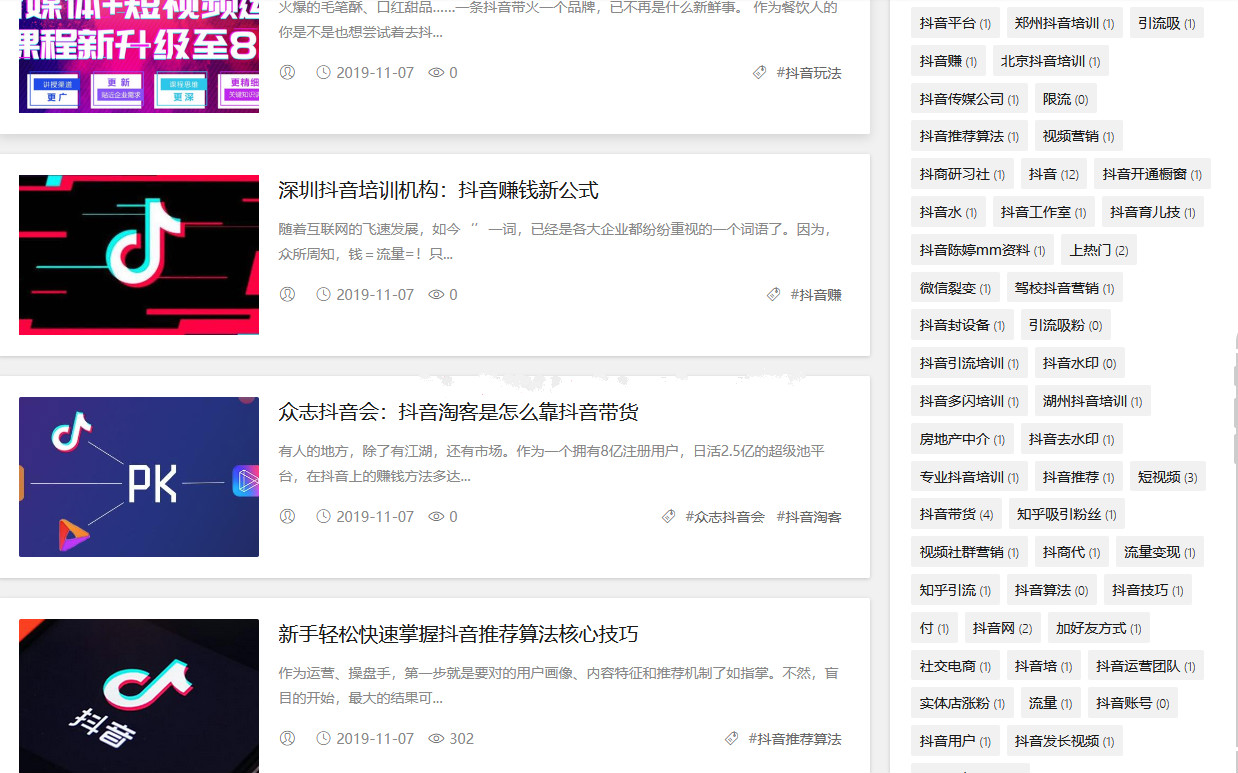Select the 抖音 (12) tag
The height and width of the screenshot is (773, 1238).
[x=1054, y=174]
